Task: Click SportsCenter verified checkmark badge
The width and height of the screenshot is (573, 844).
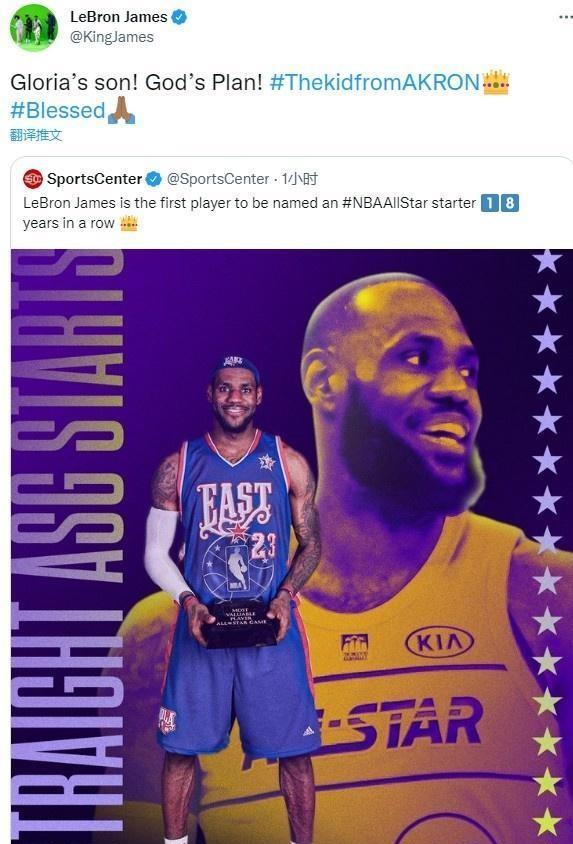Action: tap(154, 179)
